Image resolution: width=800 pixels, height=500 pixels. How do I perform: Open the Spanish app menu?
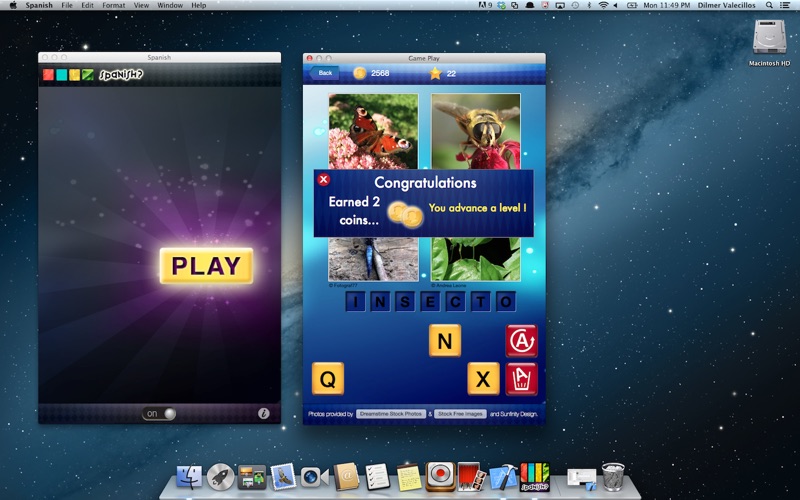[39, 5]
